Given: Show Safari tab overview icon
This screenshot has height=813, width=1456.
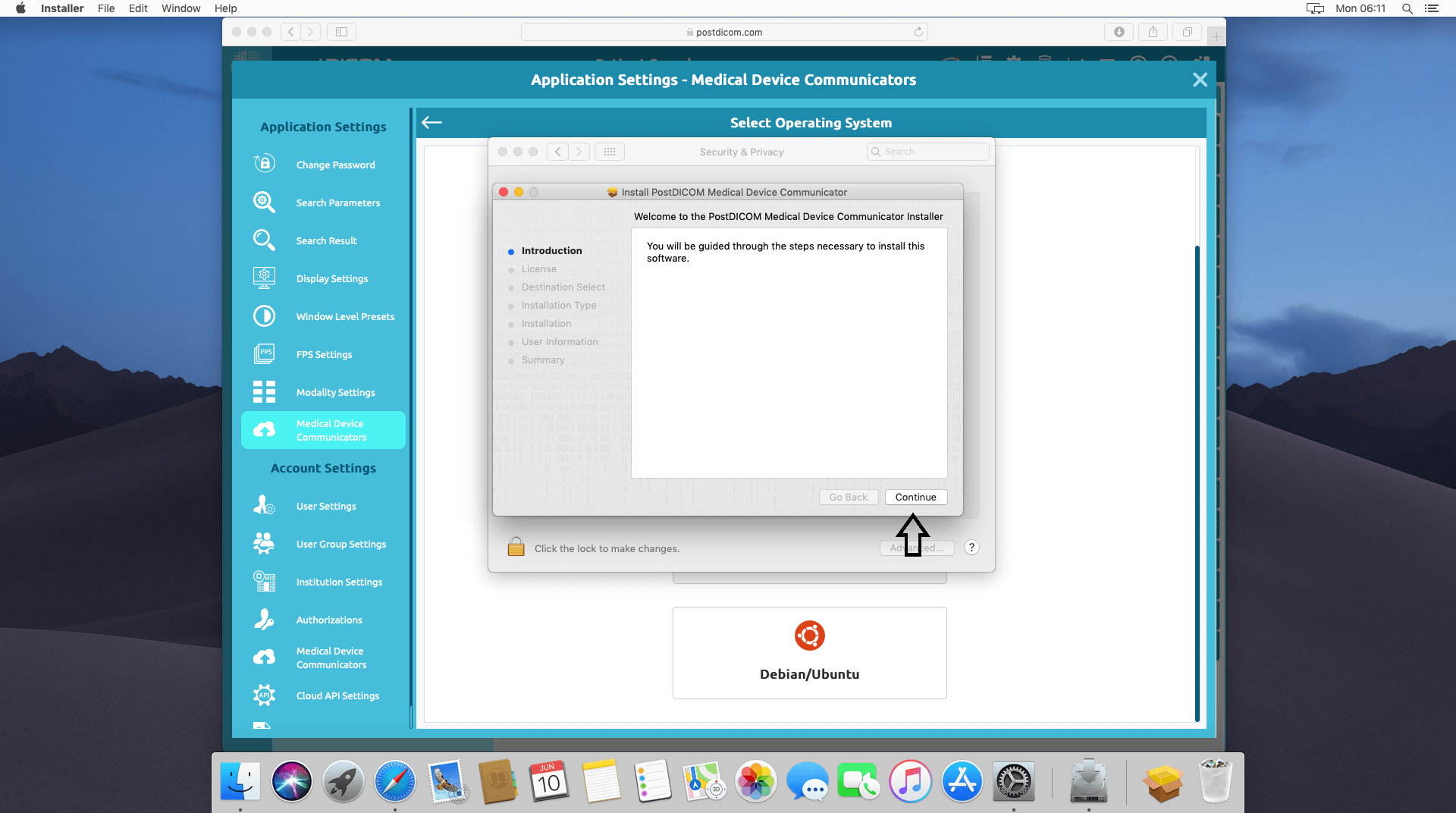Looking at the screenshot, I should tap(1187, 32).
